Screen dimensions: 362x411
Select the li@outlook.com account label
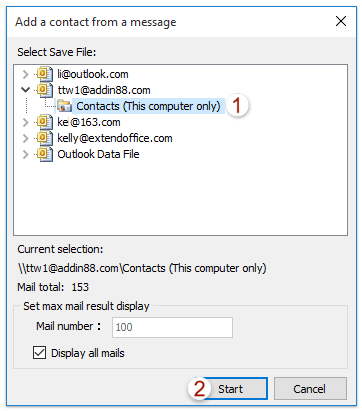point(93,74)
